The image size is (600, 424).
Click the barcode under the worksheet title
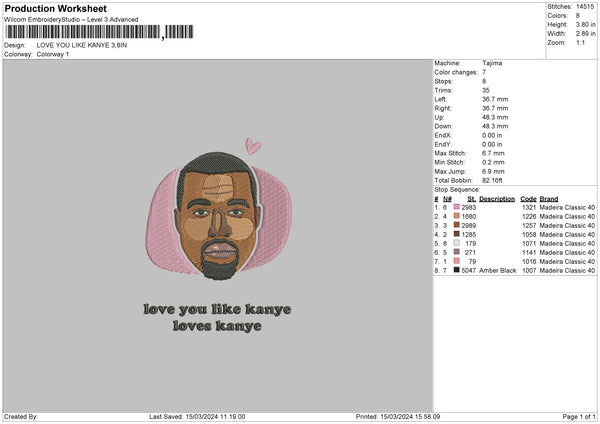pyautogui.click(x=99, y=32)
